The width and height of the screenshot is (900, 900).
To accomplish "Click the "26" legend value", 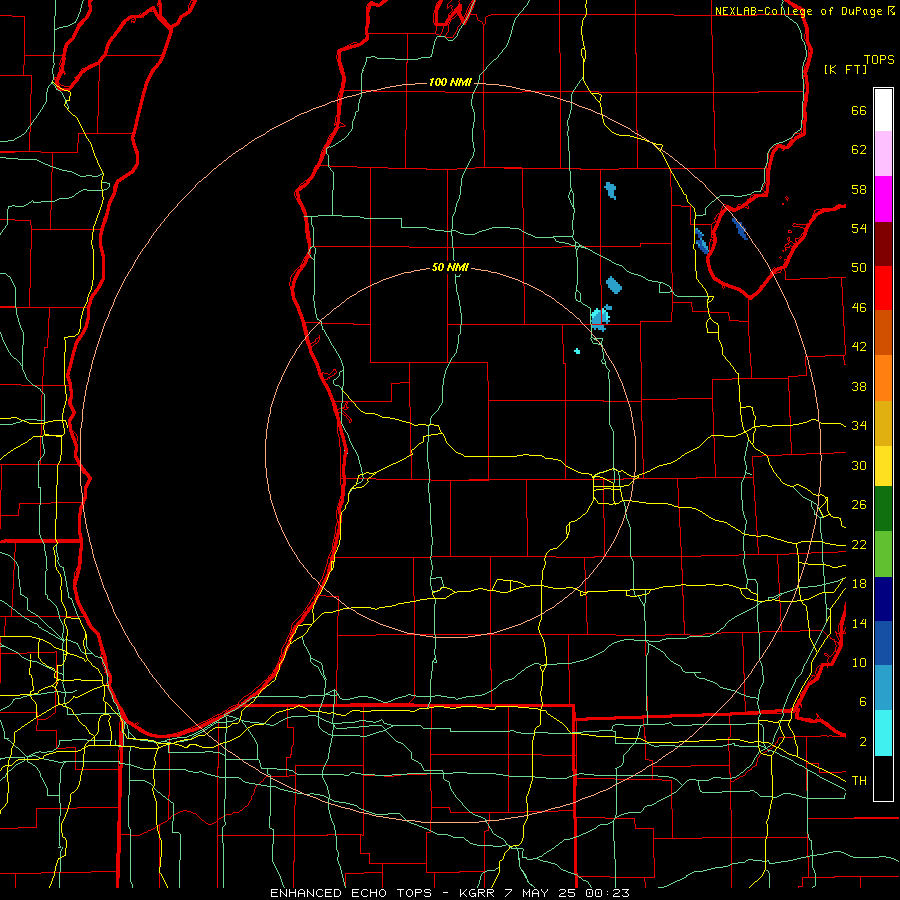I will click(x=859, y=505).
